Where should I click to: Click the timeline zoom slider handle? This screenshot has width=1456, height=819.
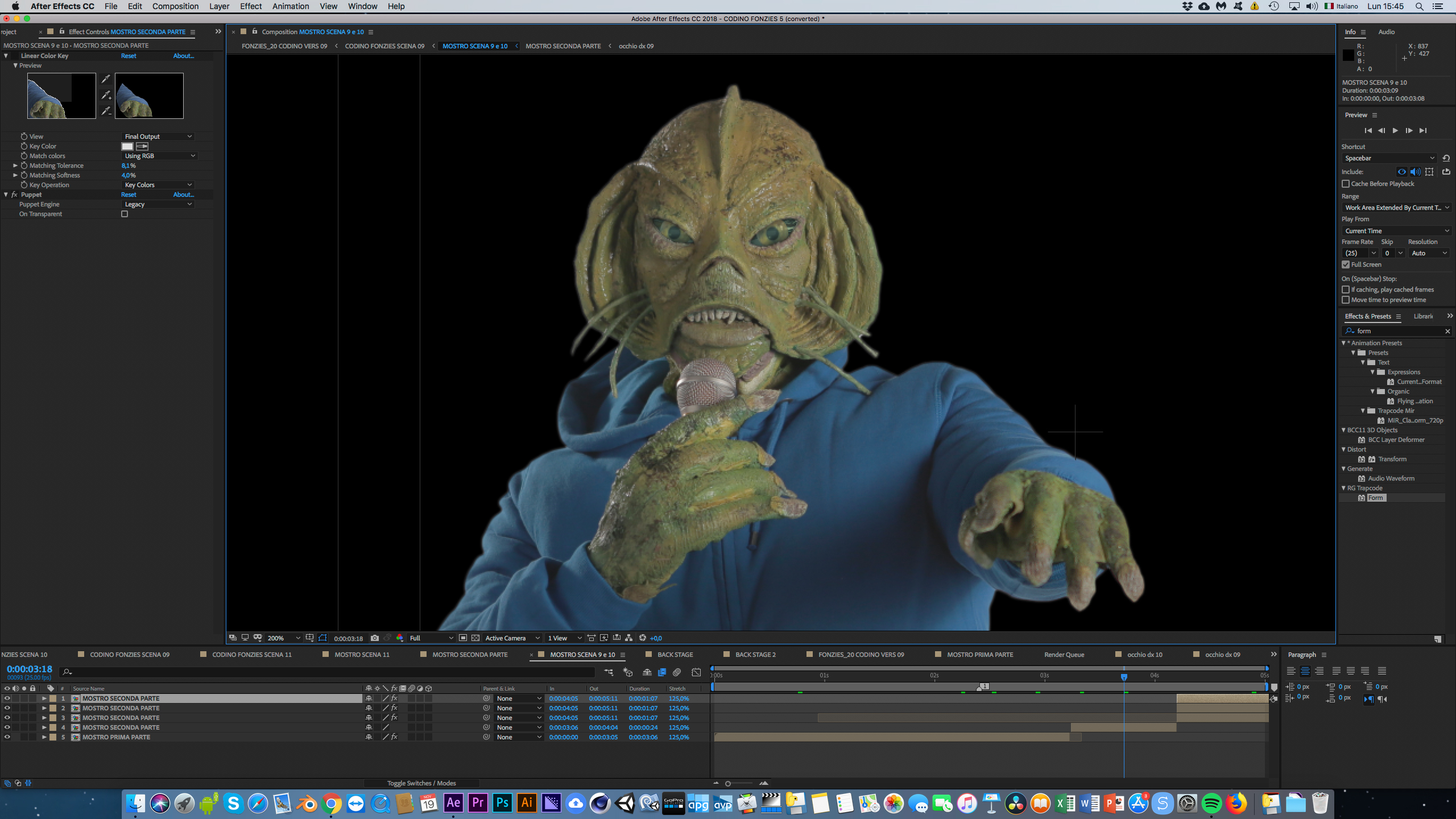[x=728, y=784]
